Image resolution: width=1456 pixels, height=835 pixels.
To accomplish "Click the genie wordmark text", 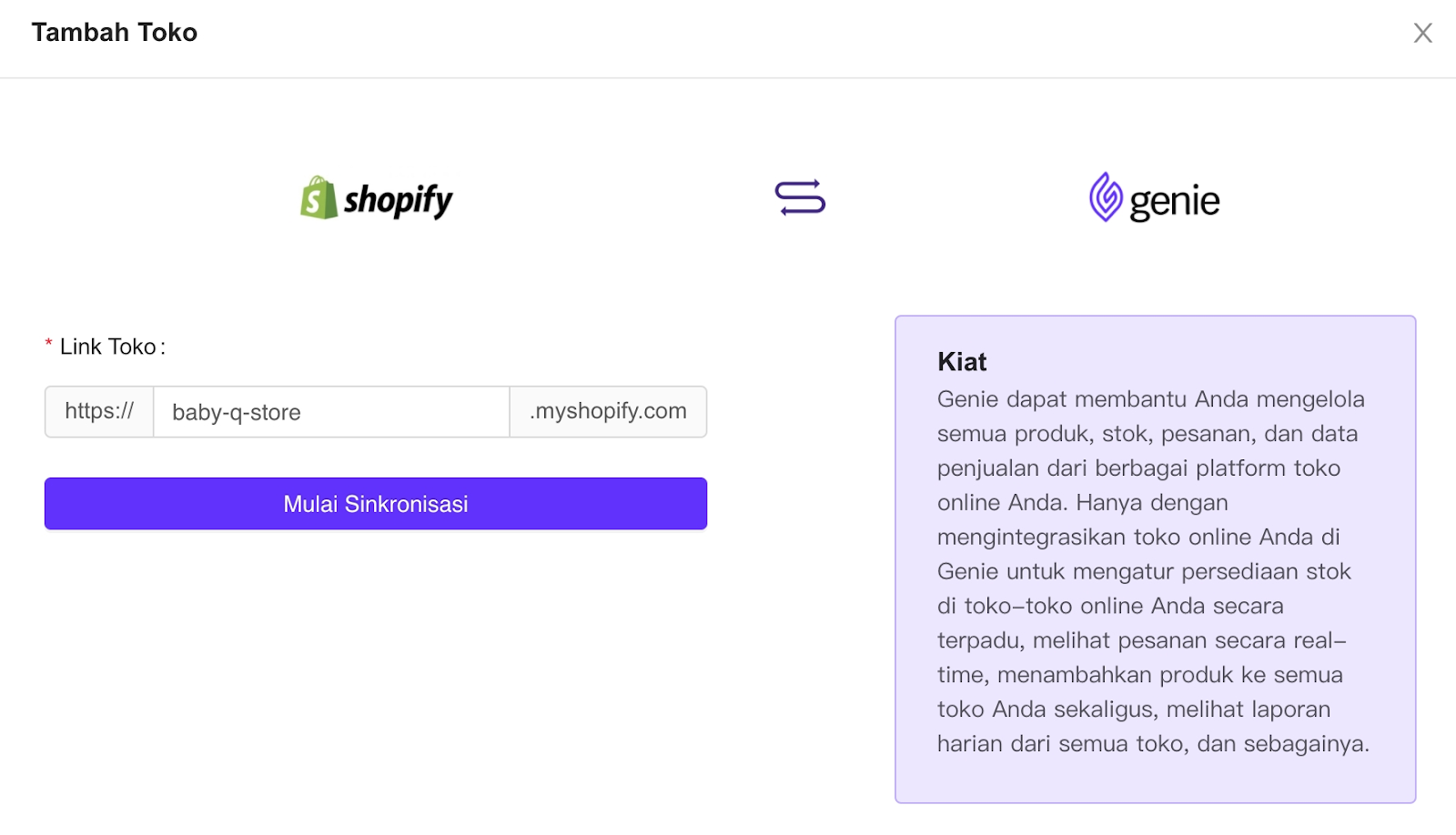I will pos(1174,202).
